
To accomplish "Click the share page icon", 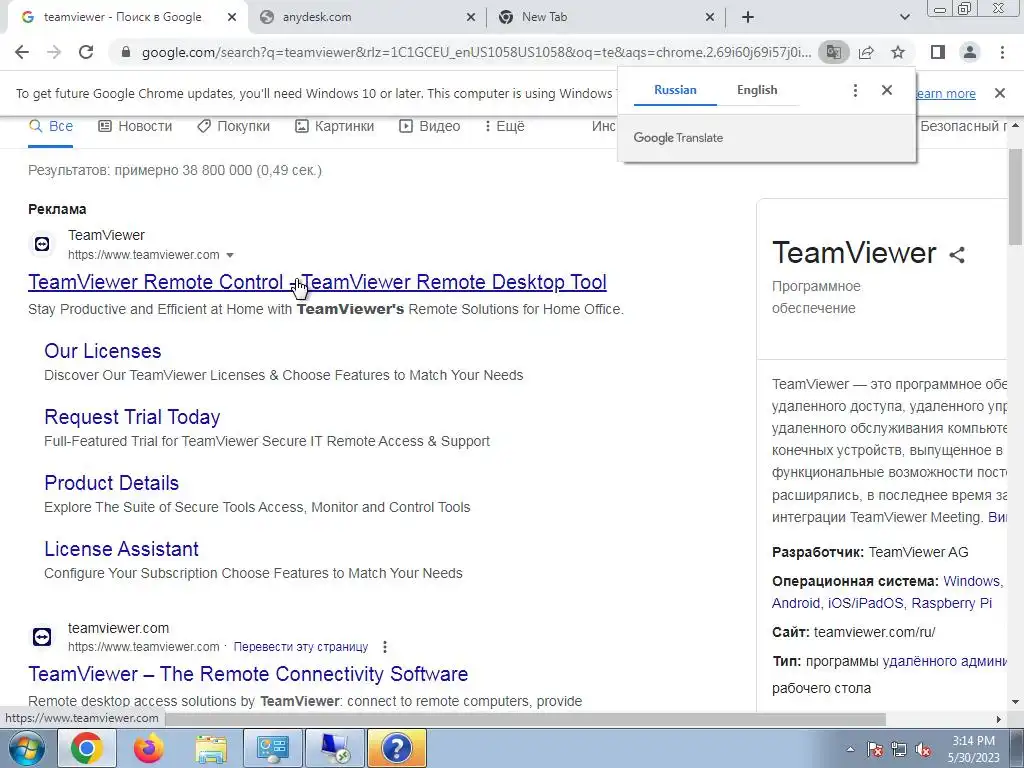I will (866, 52).
